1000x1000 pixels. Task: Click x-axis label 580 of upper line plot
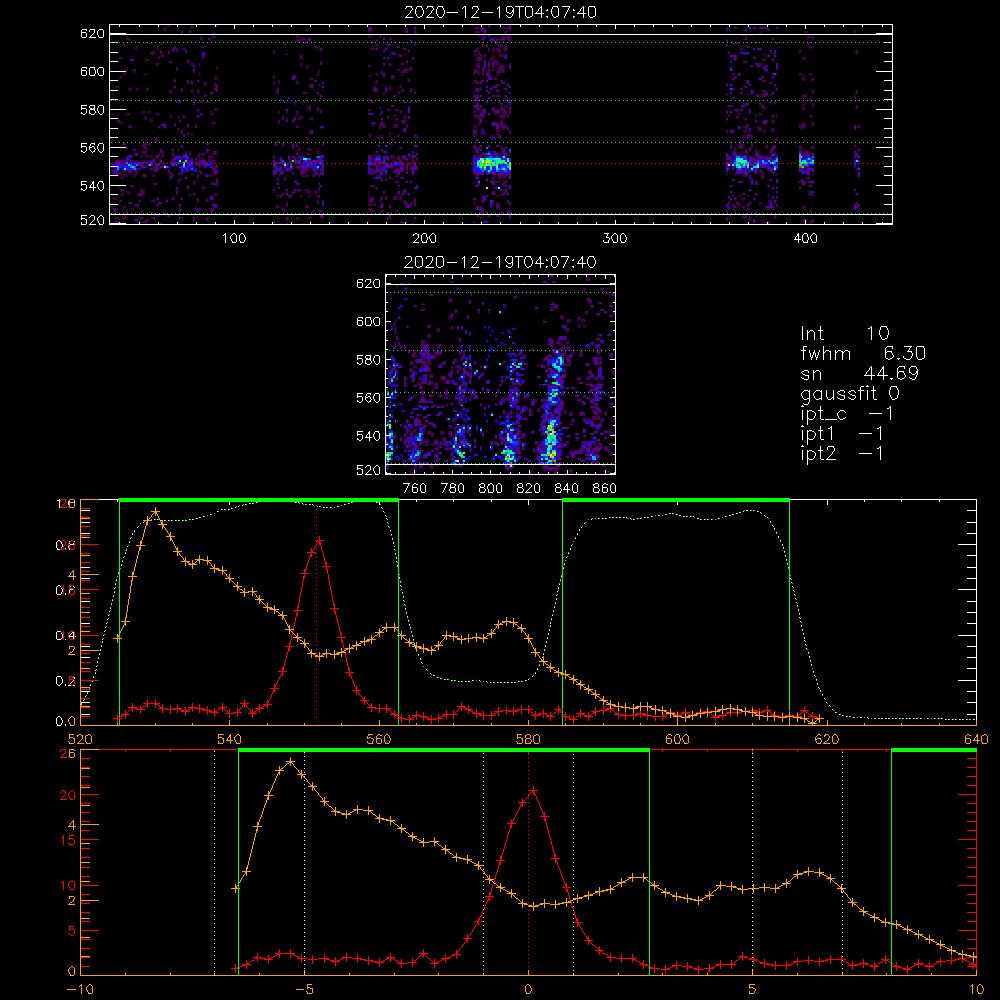tap(528, 739)
